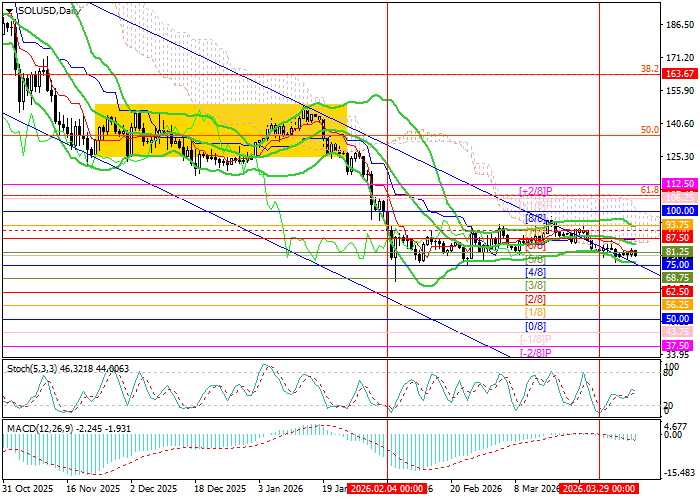Click the 112.50 magenta price tag
This screenshot has width=700, height=500.
click(679, 185)
